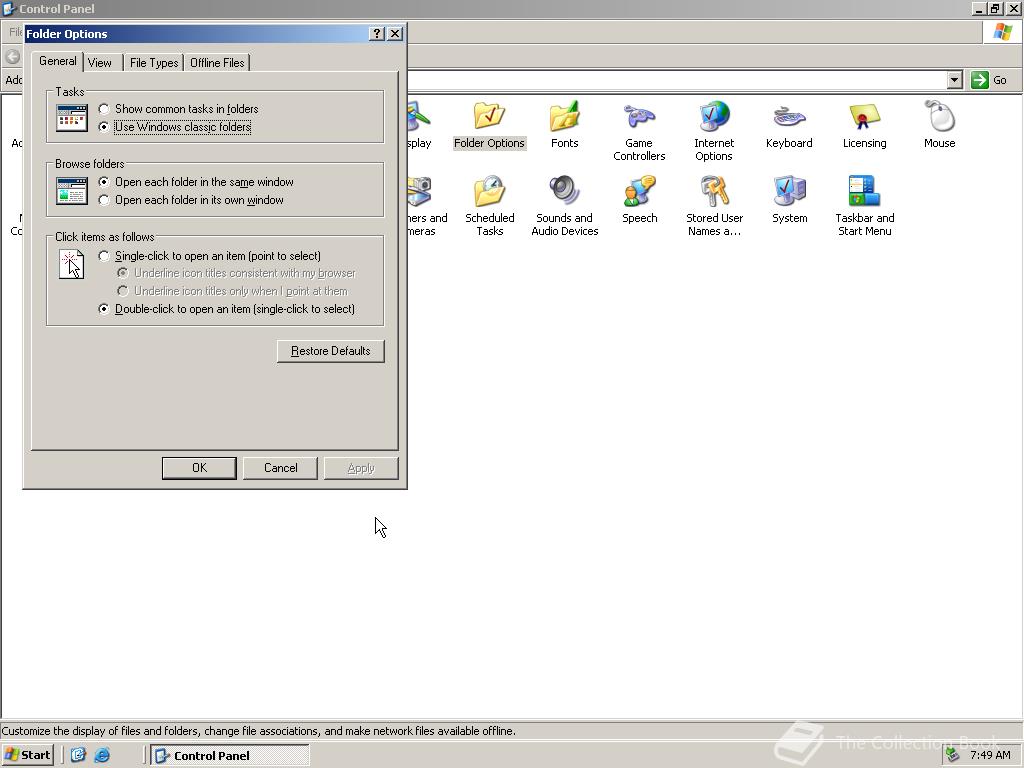1024x768 pixels.
Task: Open the Stored User Names icon
Action: (714, 206)
